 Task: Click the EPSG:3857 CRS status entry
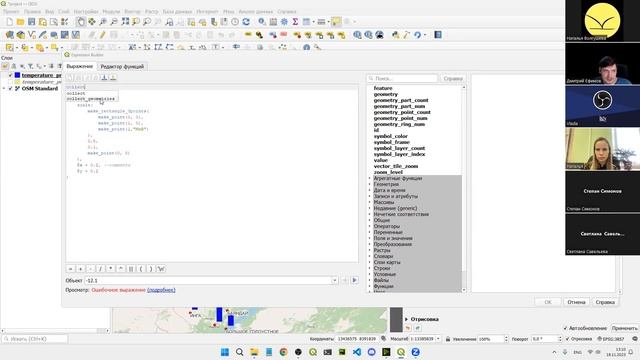click(611, 339)
